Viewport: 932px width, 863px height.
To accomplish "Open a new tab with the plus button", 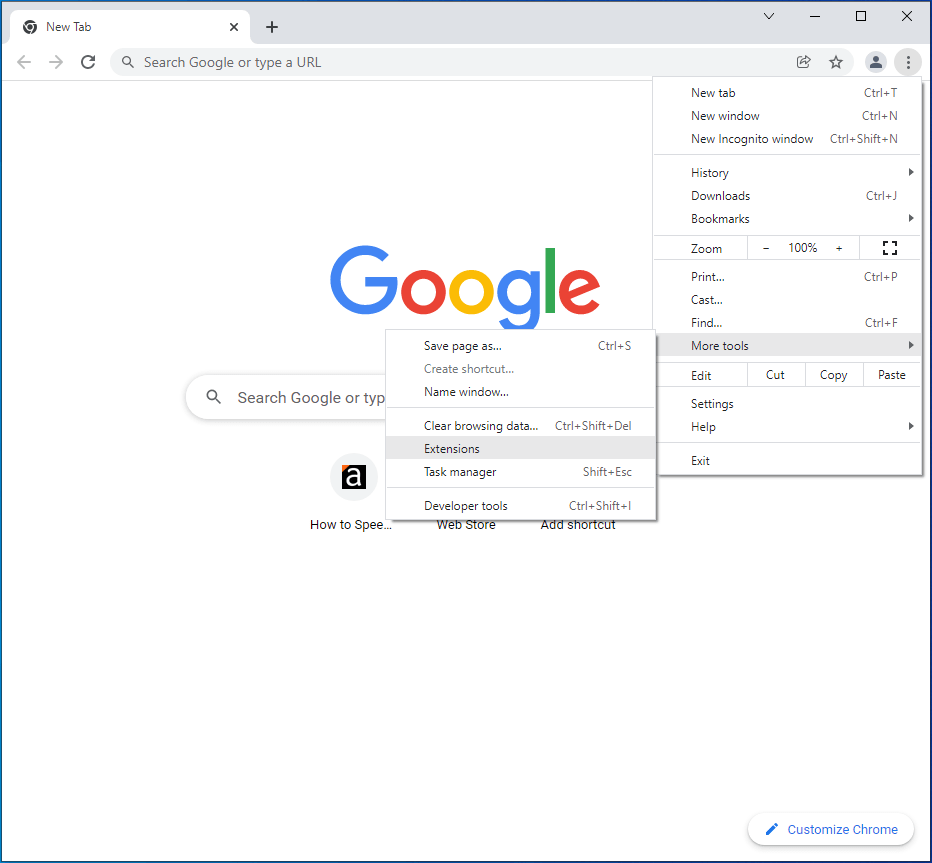I will (x=271, y=26).
